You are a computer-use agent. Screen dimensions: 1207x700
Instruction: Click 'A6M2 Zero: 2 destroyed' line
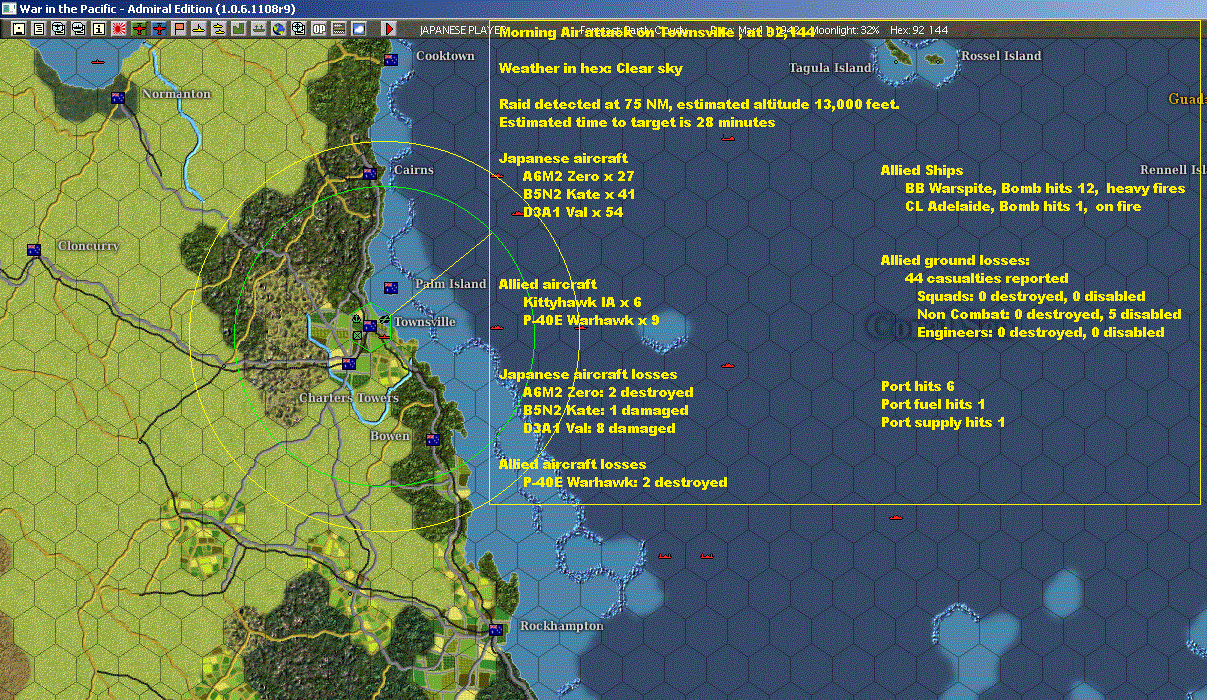(608, 392)
